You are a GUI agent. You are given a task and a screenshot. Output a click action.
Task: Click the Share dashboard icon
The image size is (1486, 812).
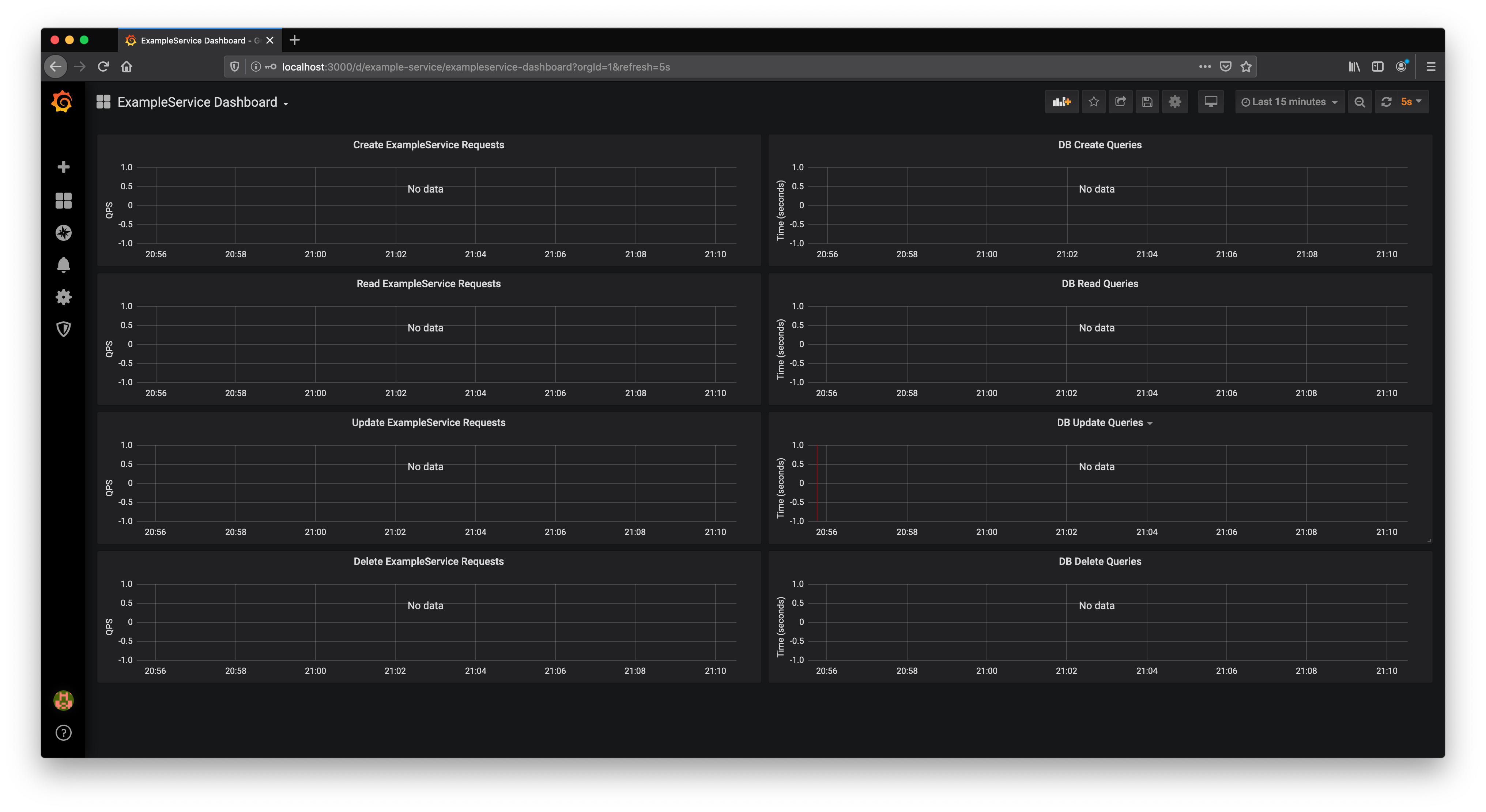1120,102
